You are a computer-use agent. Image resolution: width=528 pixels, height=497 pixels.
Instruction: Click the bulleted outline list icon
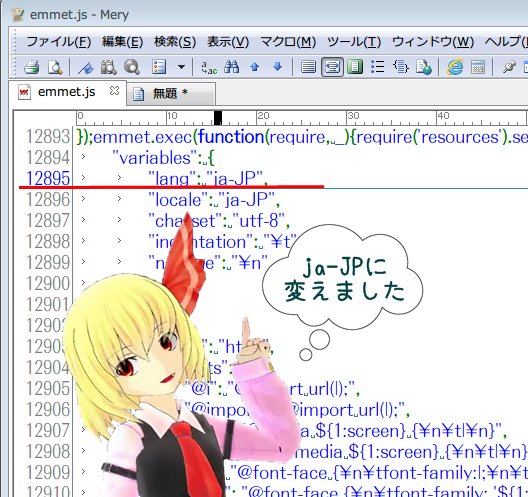tap(377, 67)
